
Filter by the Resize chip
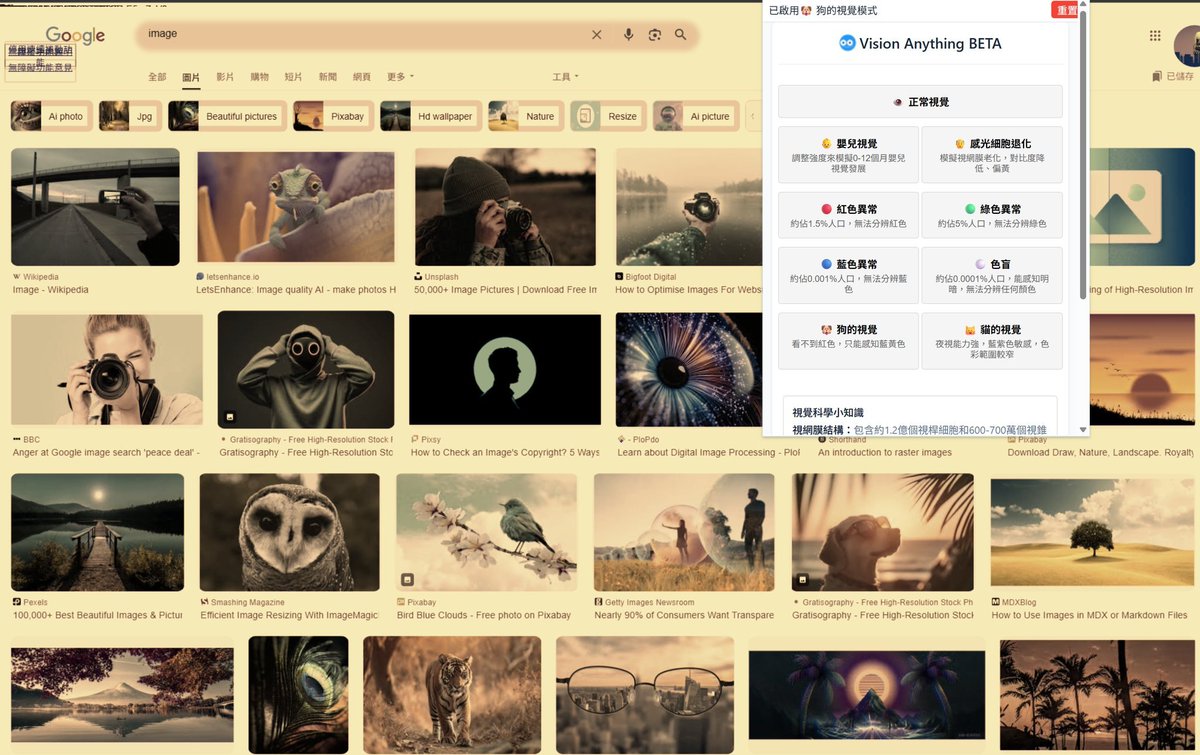click(x=608, y=116)
